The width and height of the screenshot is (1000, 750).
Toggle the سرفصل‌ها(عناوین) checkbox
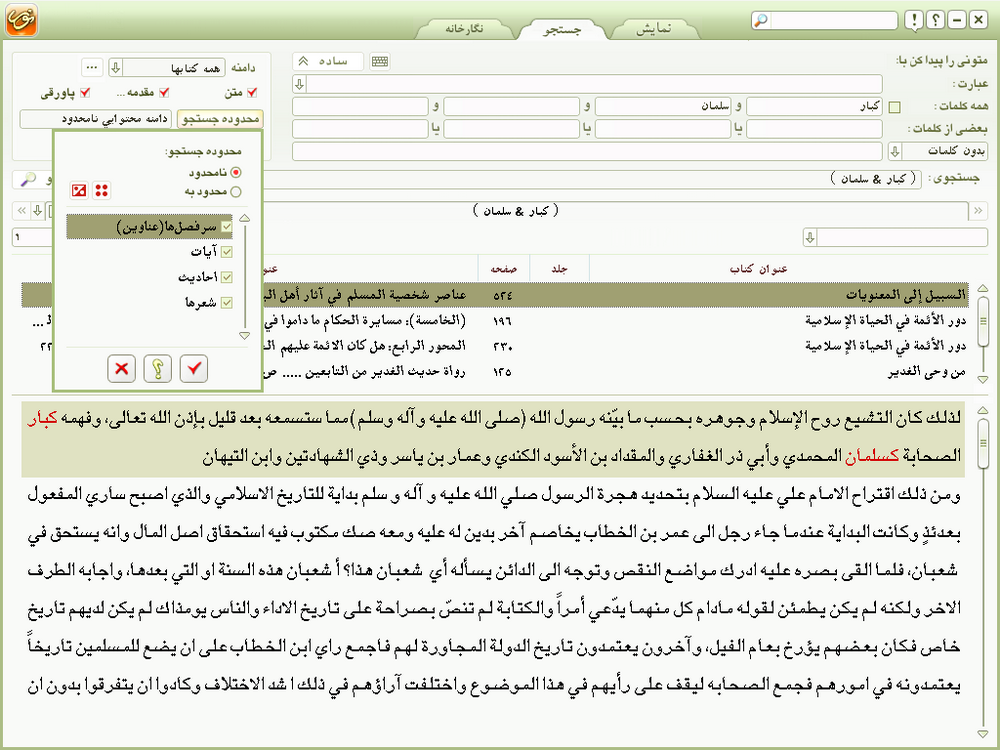click(x=226, y=226)
